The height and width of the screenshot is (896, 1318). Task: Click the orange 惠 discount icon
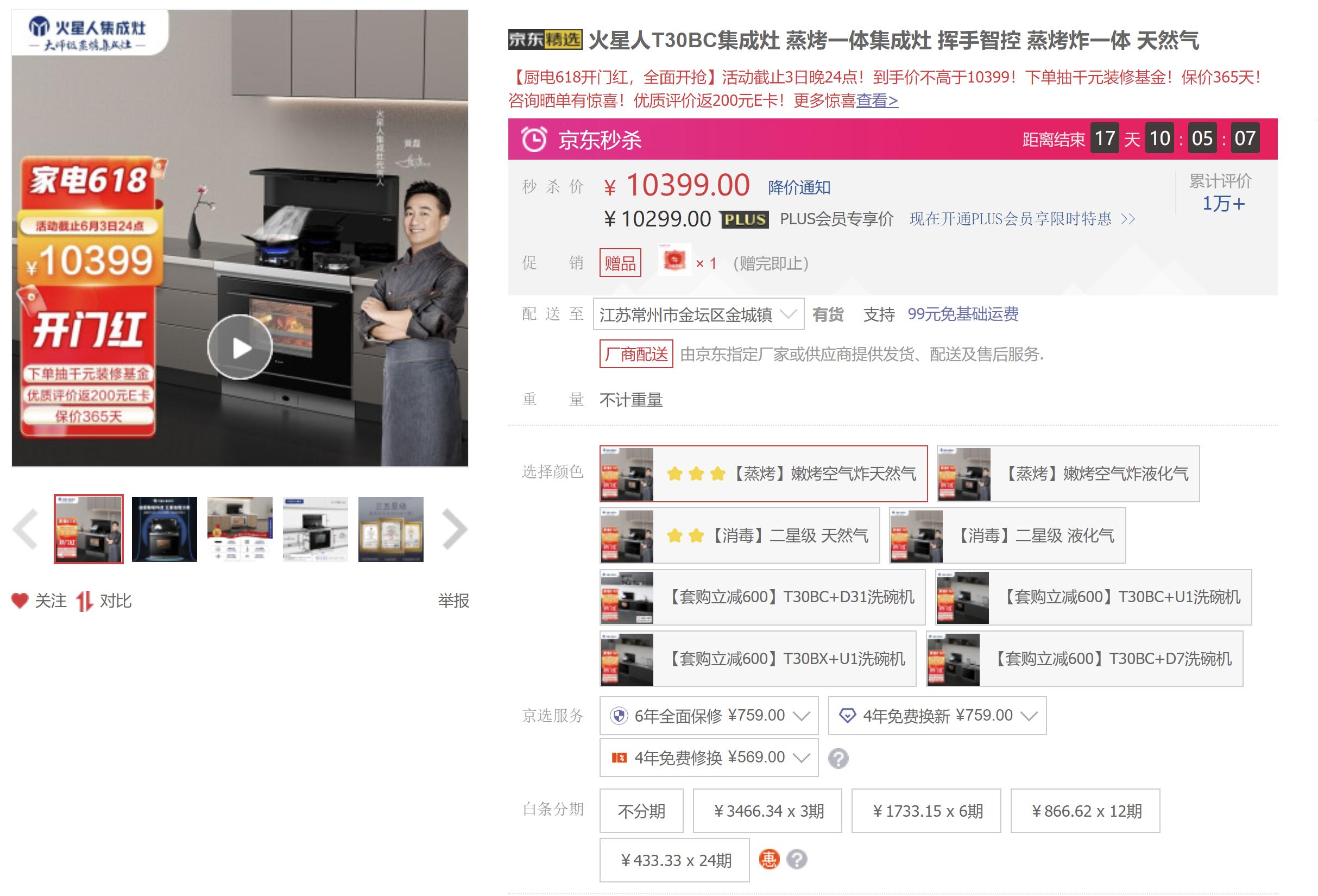click(x=770, y=860)
